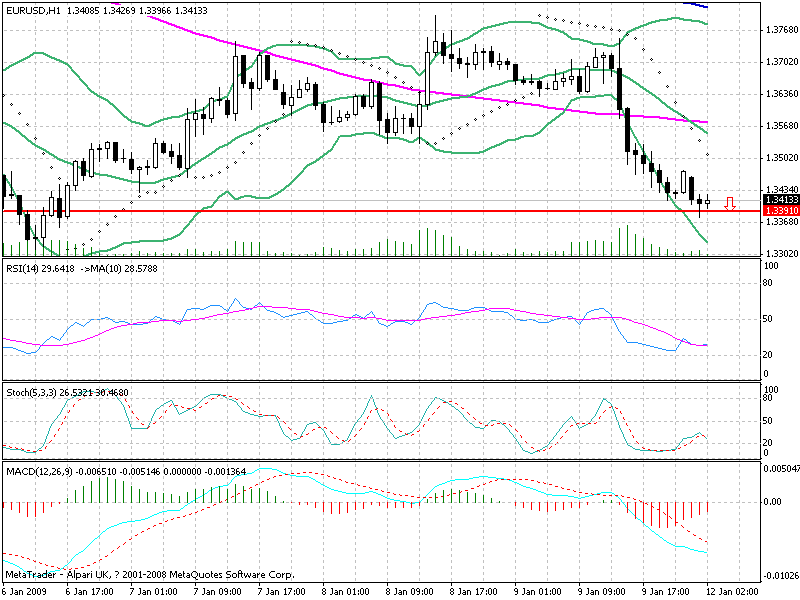Select the red horizontal line on the price chart

tap(382, 211)
